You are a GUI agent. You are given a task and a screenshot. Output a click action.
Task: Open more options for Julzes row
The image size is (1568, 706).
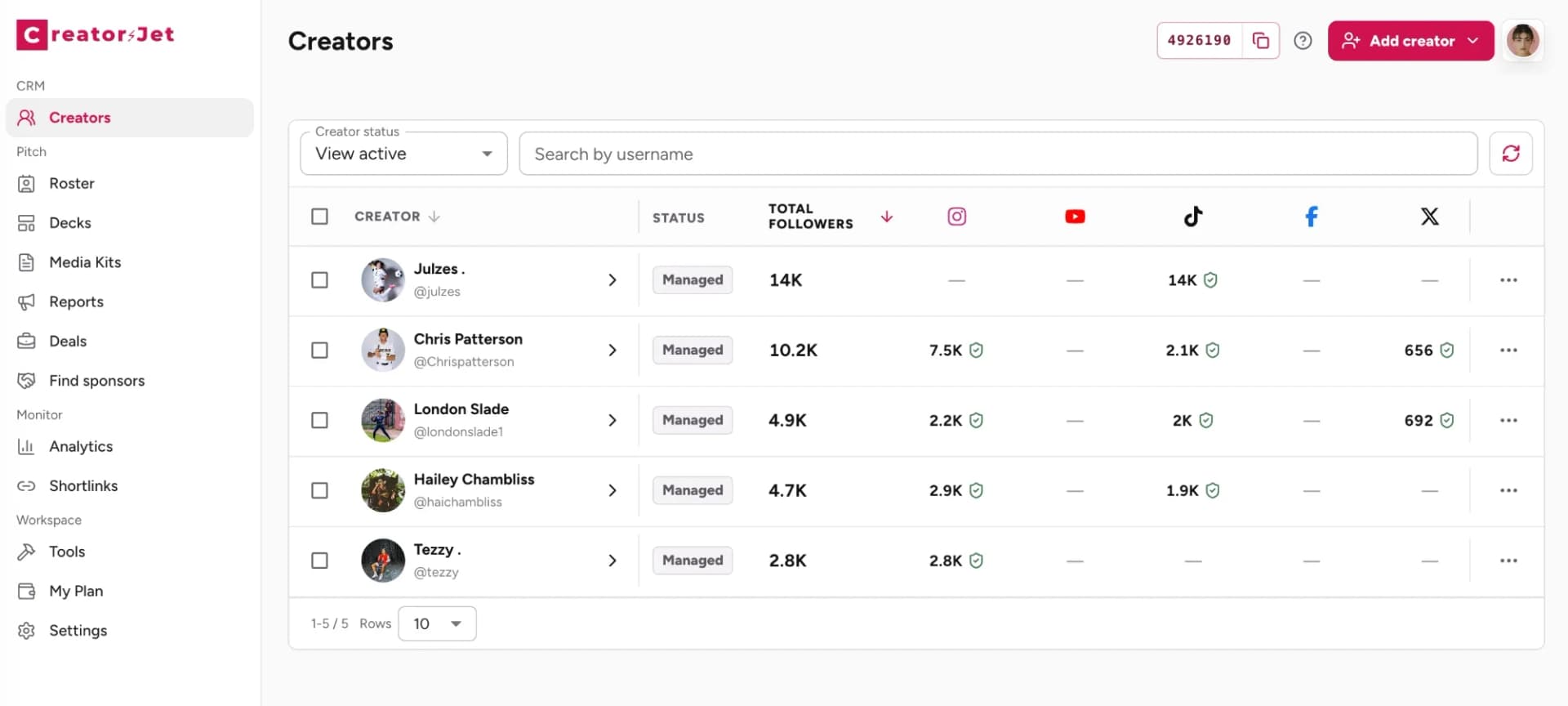click(x=1508, y=280)
